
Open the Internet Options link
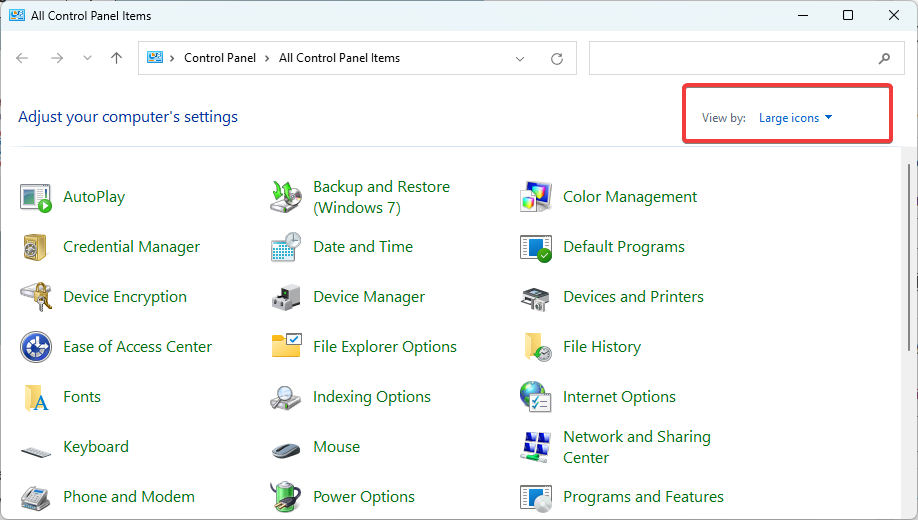pyautogui.click(x=619, y=397)
